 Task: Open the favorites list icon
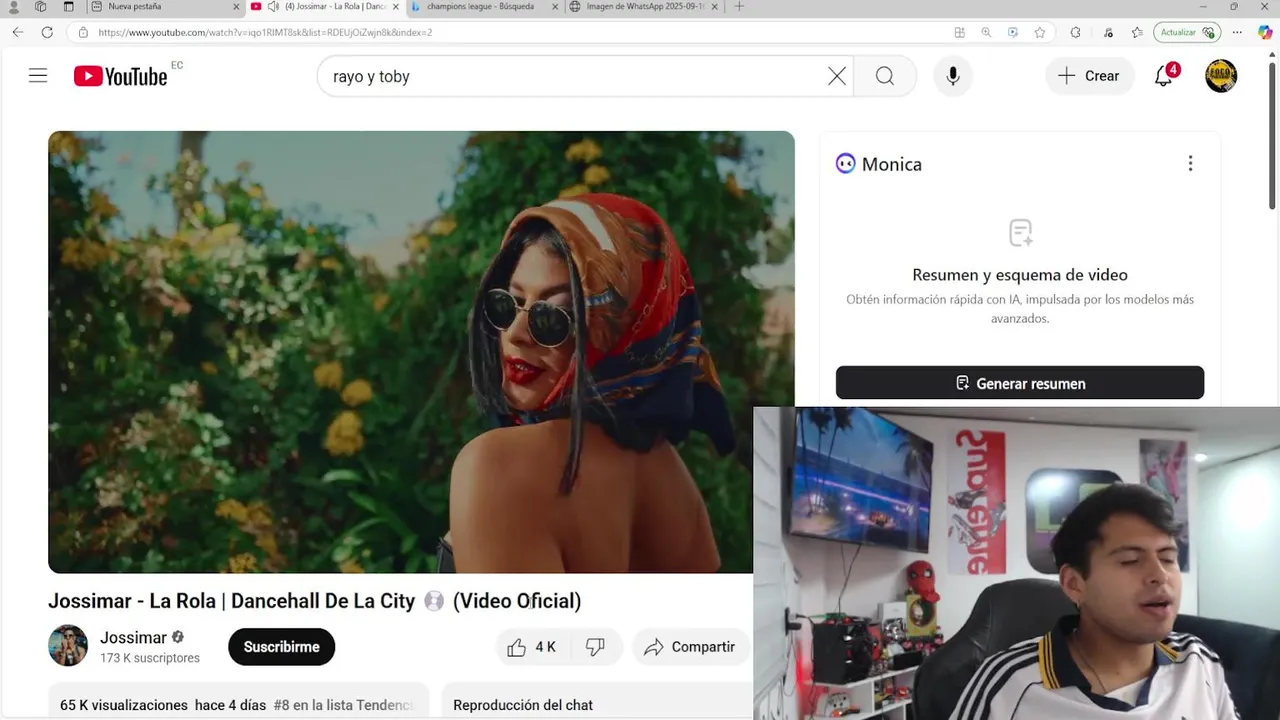click(1137, 32)
